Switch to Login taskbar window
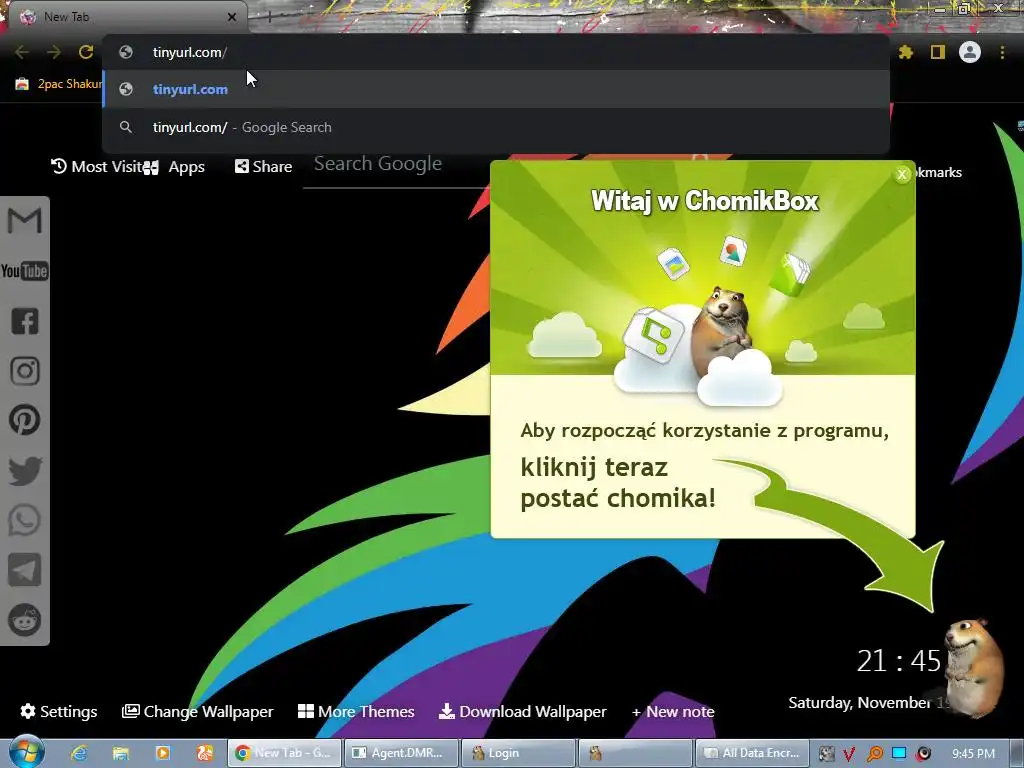The width and height of the screenshot is (1024, 768). (x=518, y=753)
